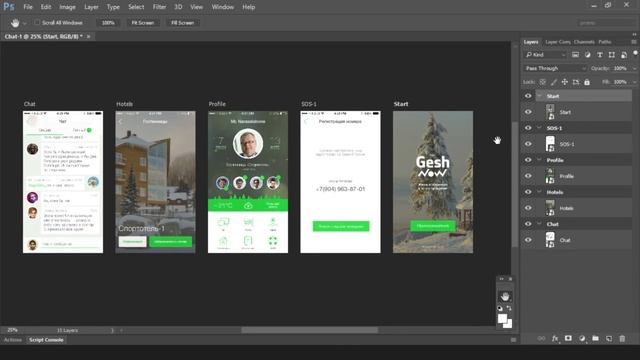Lock transparent pixels icon
Image resolution: width=640 pixels, height=360 pixels.
point(542,82)
